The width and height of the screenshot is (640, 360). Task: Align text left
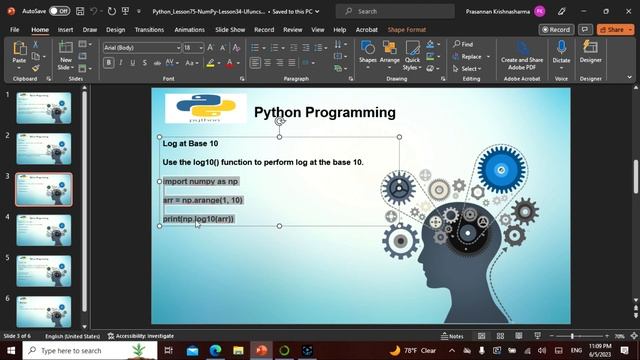[x=255, y=63]
